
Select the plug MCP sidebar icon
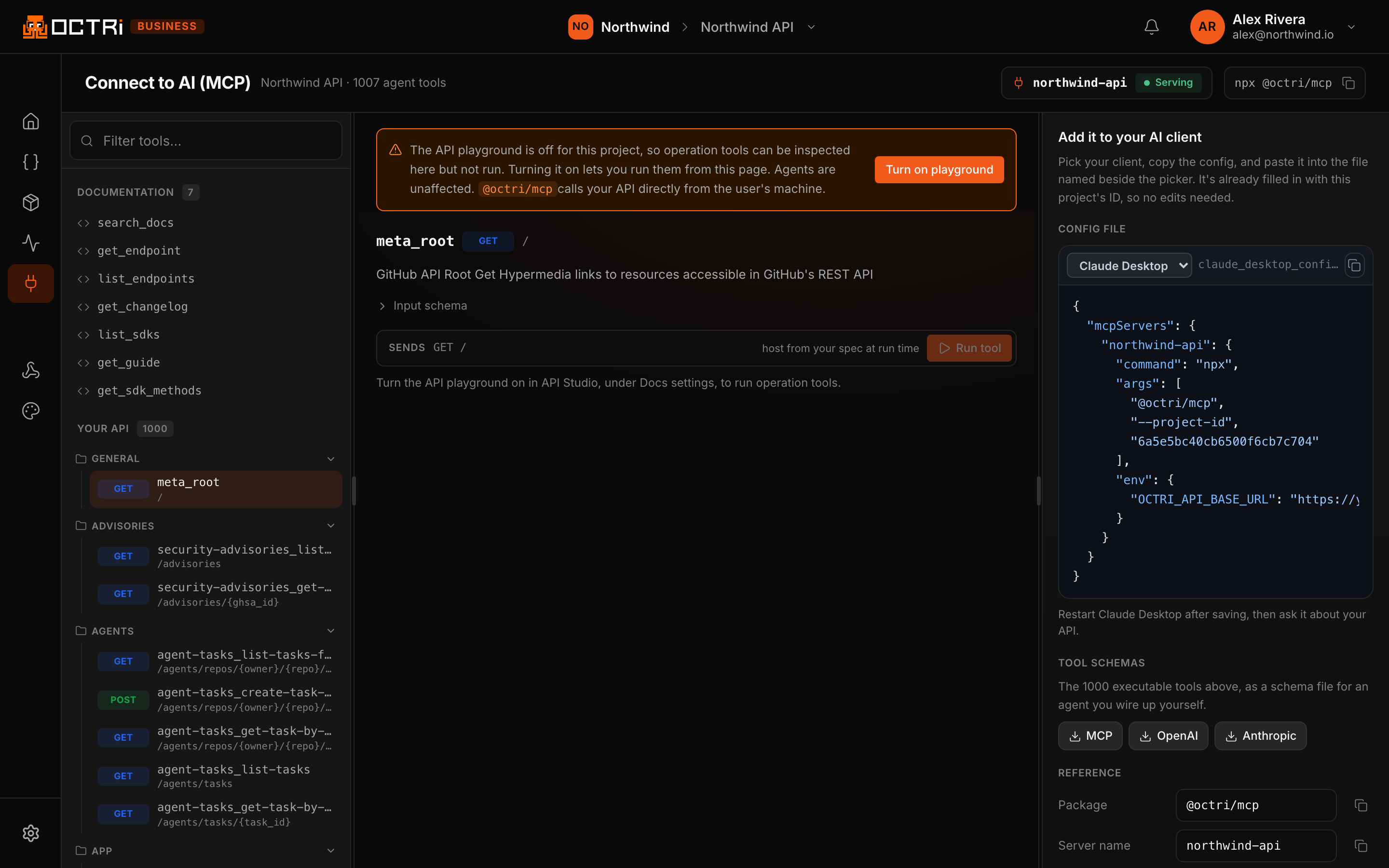tap(30, 283)
